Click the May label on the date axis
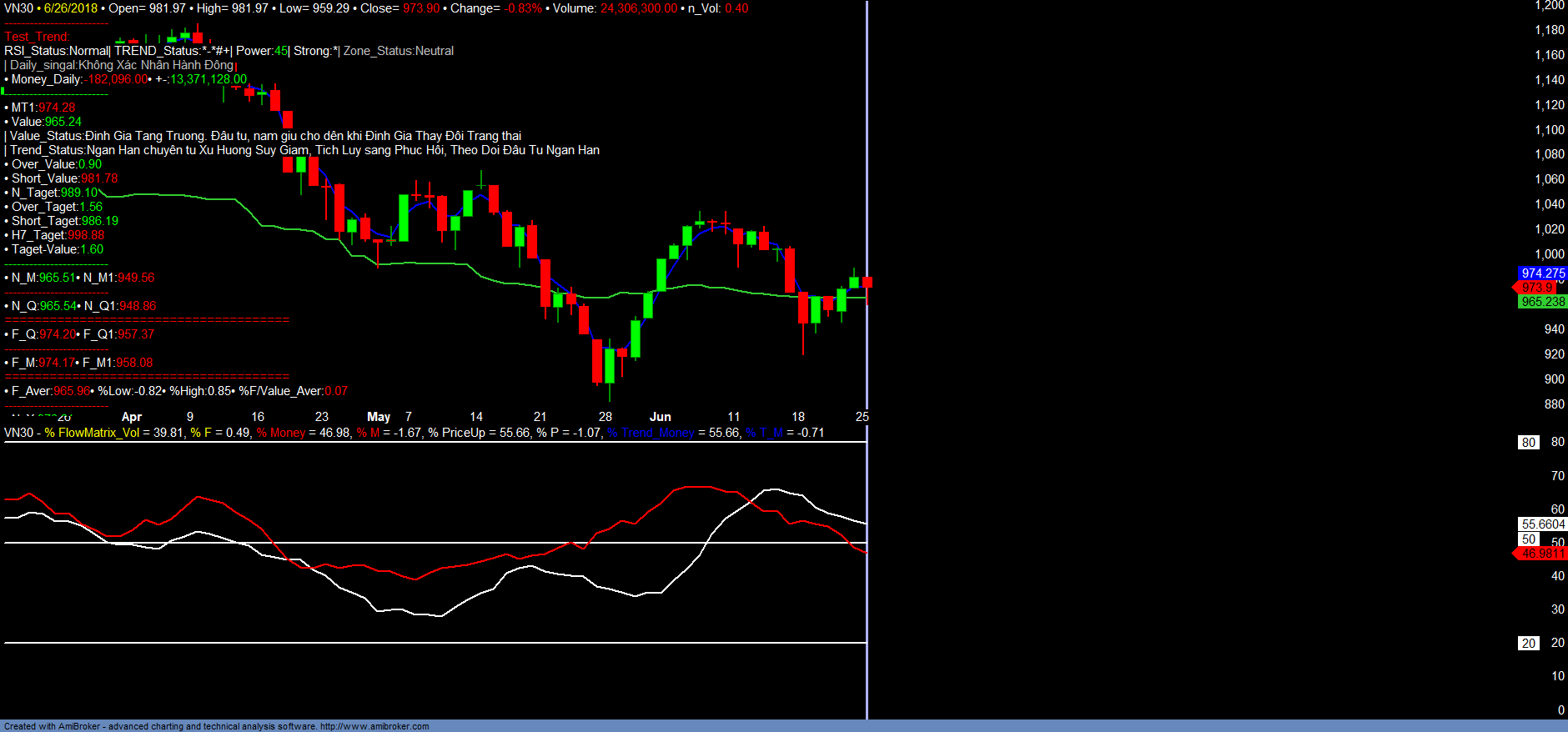 pyautogui.click(x=379, y=417)
